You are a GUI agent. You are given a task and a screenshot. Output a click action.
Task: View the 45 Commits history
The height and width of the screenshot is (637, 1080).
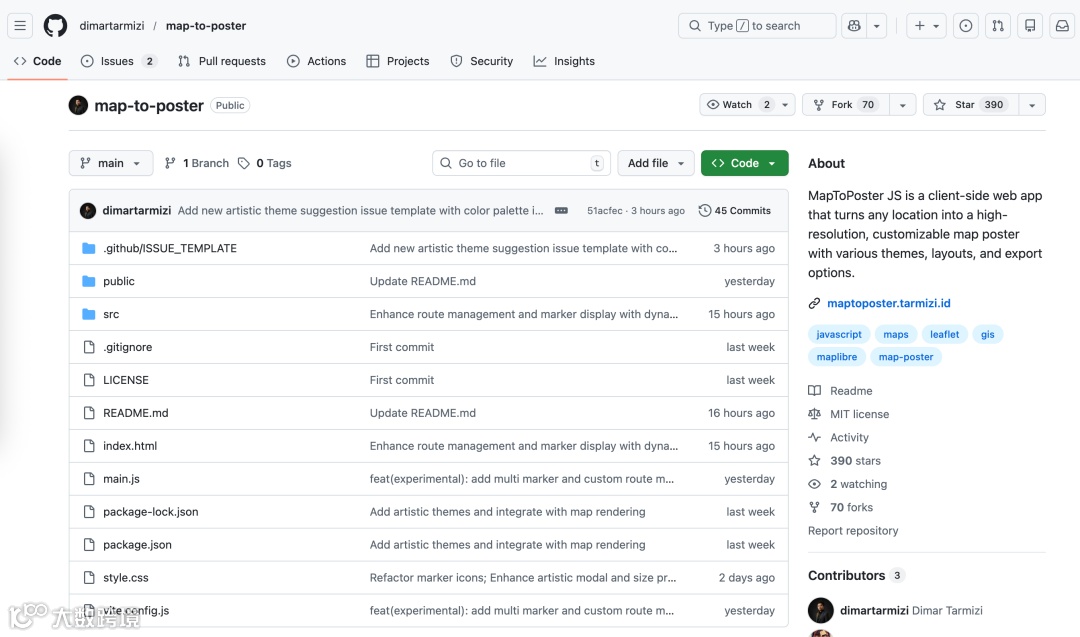[734, 211]
